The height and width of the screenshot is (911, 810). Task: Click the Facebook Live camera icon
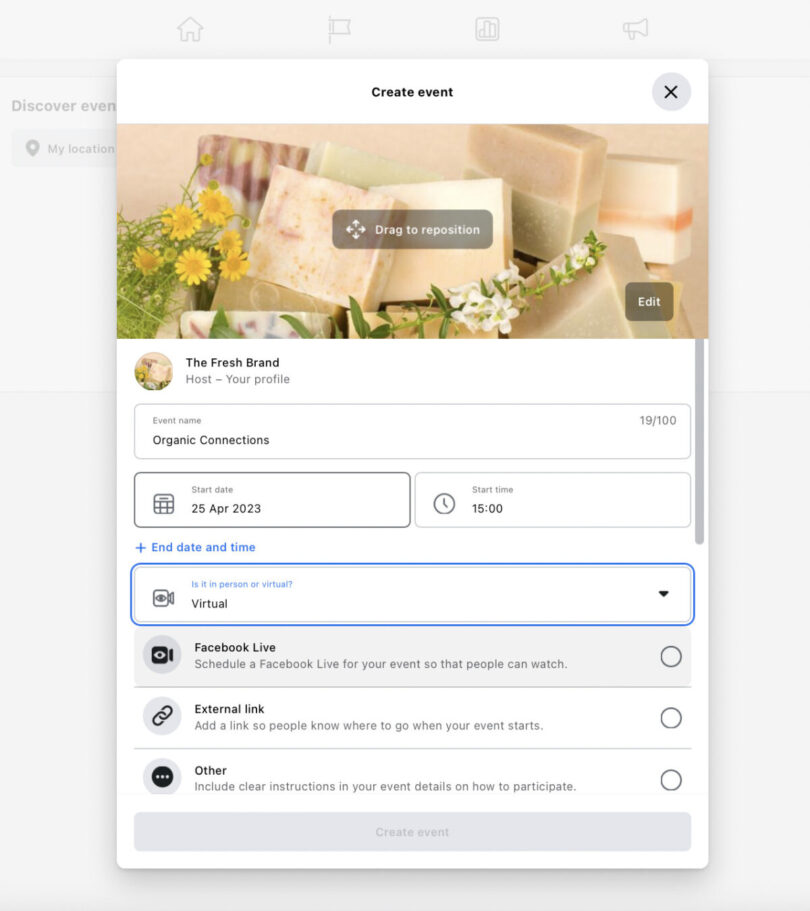click(162, 655)
